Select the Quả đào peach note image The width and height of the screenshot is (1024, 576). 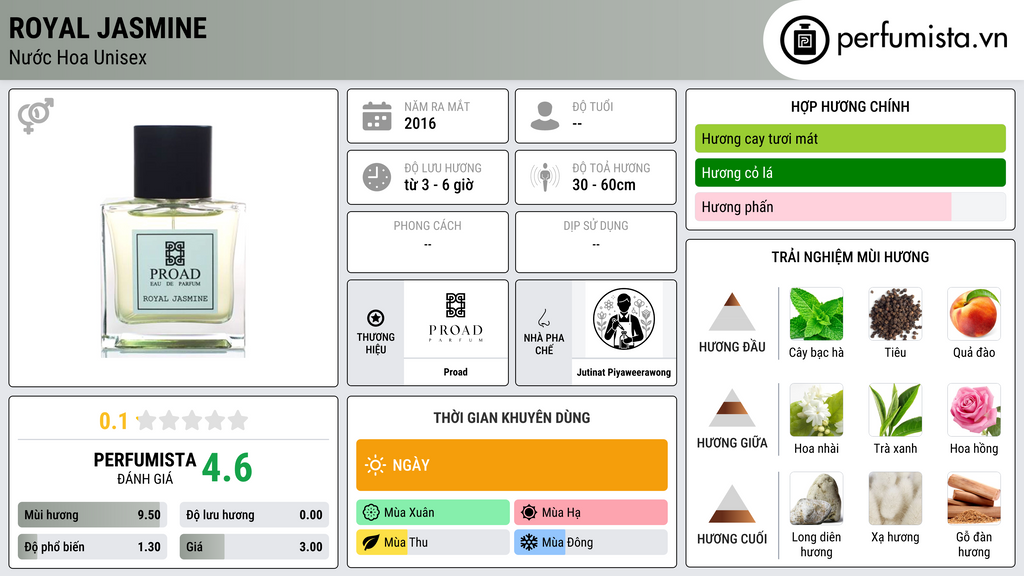[974, 314]
